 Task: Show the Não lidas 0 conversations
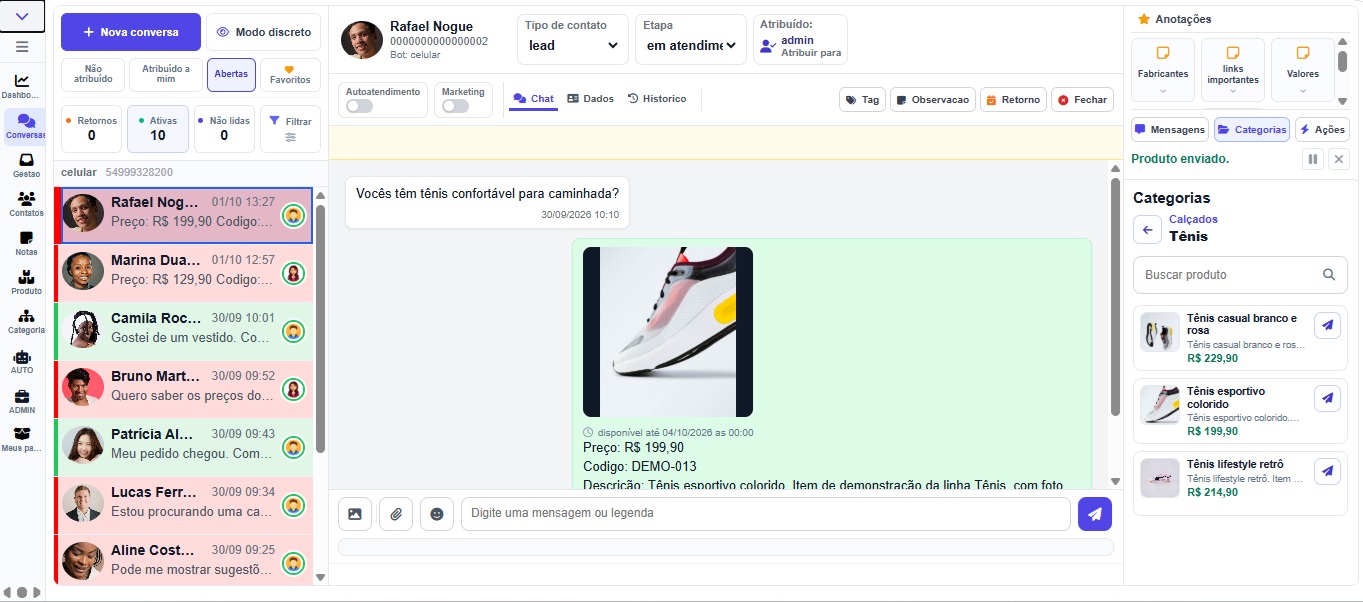point(224,129)
